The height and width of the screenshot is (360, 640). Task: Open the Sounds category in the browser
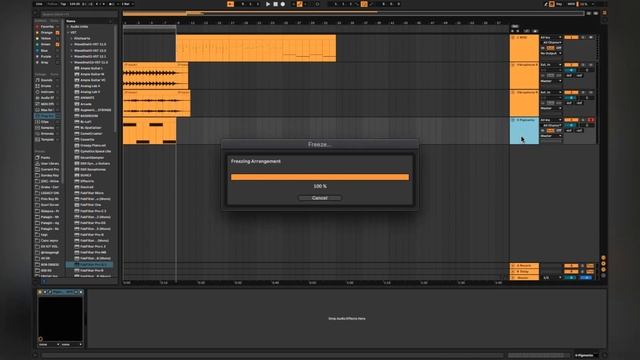pos(46,80)
